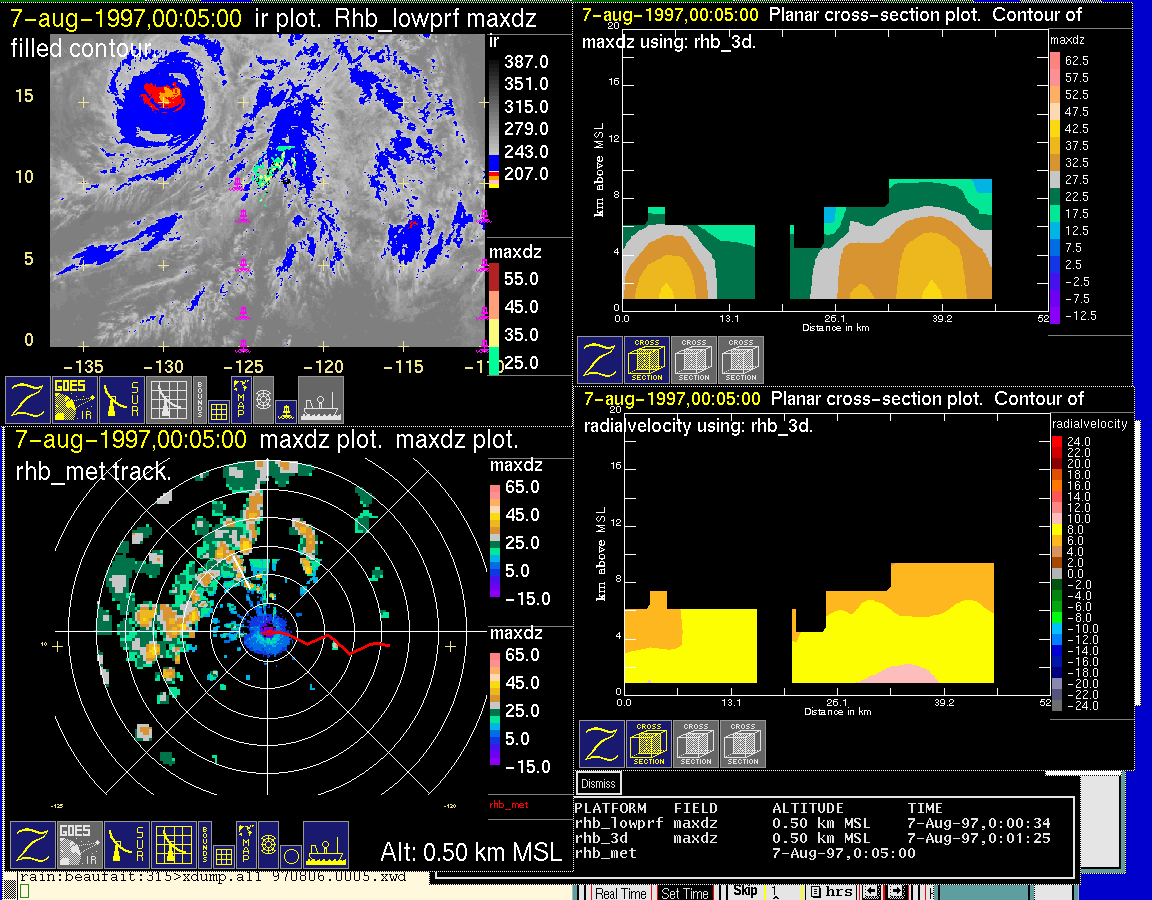
Task: Click the Skip label in the time controls
Action: point(745,890)
